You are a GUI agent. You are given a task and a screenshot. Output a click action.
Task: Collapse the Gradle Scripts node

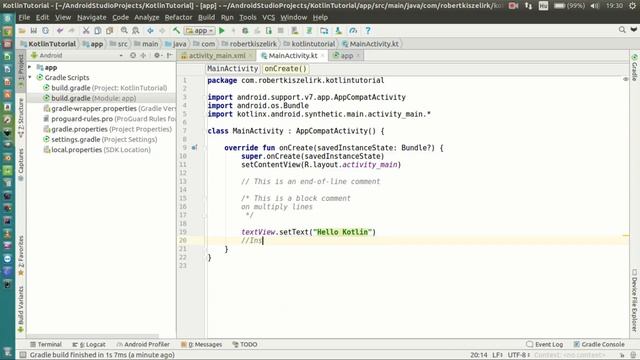click(x=30, y=78)
